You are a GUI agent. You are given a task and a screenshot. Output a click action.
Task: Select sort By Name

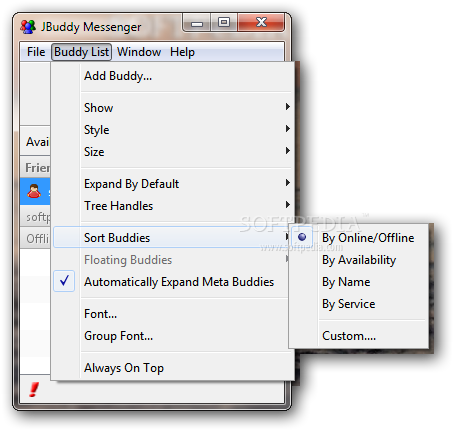(359, 282)
